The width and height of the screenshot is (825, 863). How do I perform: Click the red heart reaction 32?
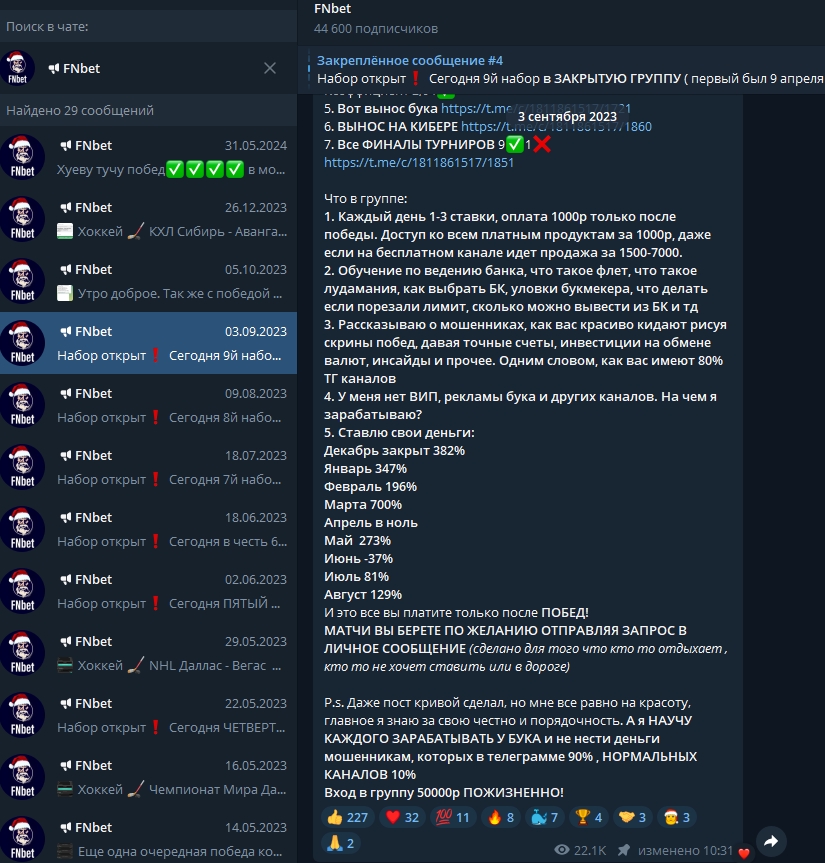pyautogui.click(x=402, y=817)
